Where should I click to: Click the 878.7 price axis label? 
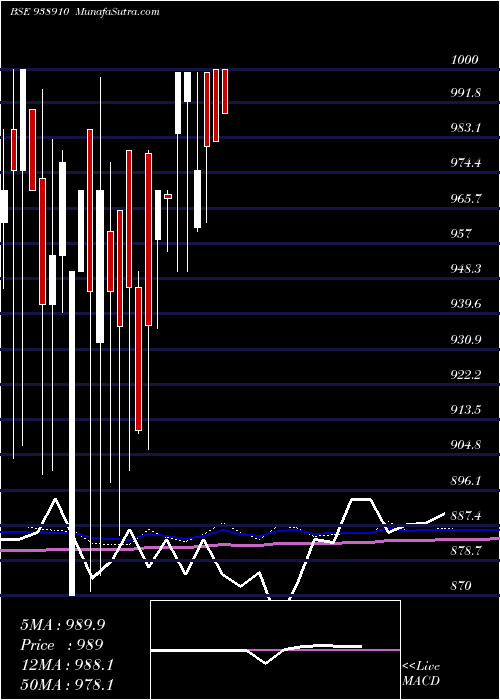[465, 551]
